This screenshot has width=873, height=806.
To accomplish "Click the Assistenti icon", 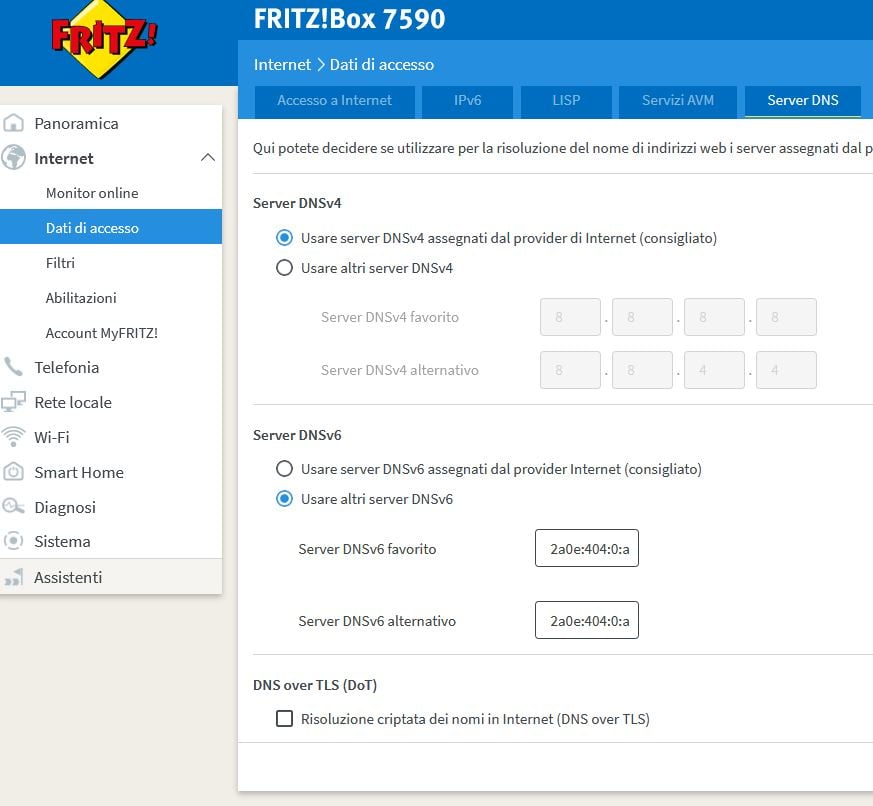I will [x=13, y=577].
